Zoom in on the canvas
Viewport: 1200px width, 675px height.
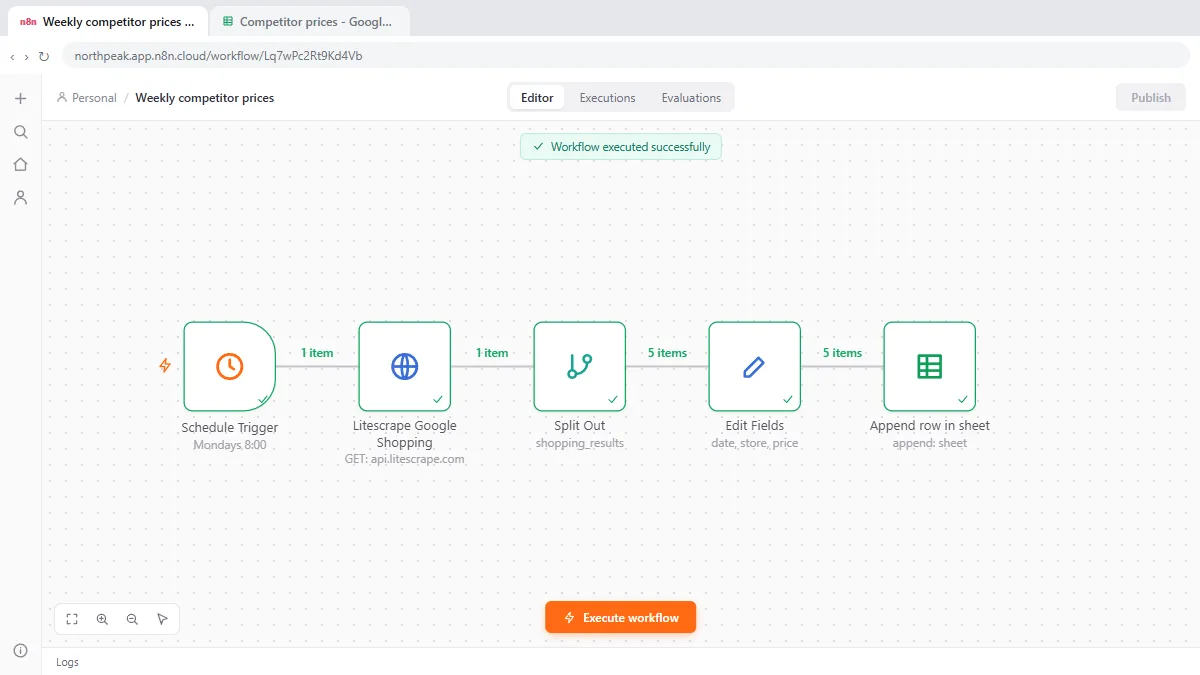(x=102, y=619)
